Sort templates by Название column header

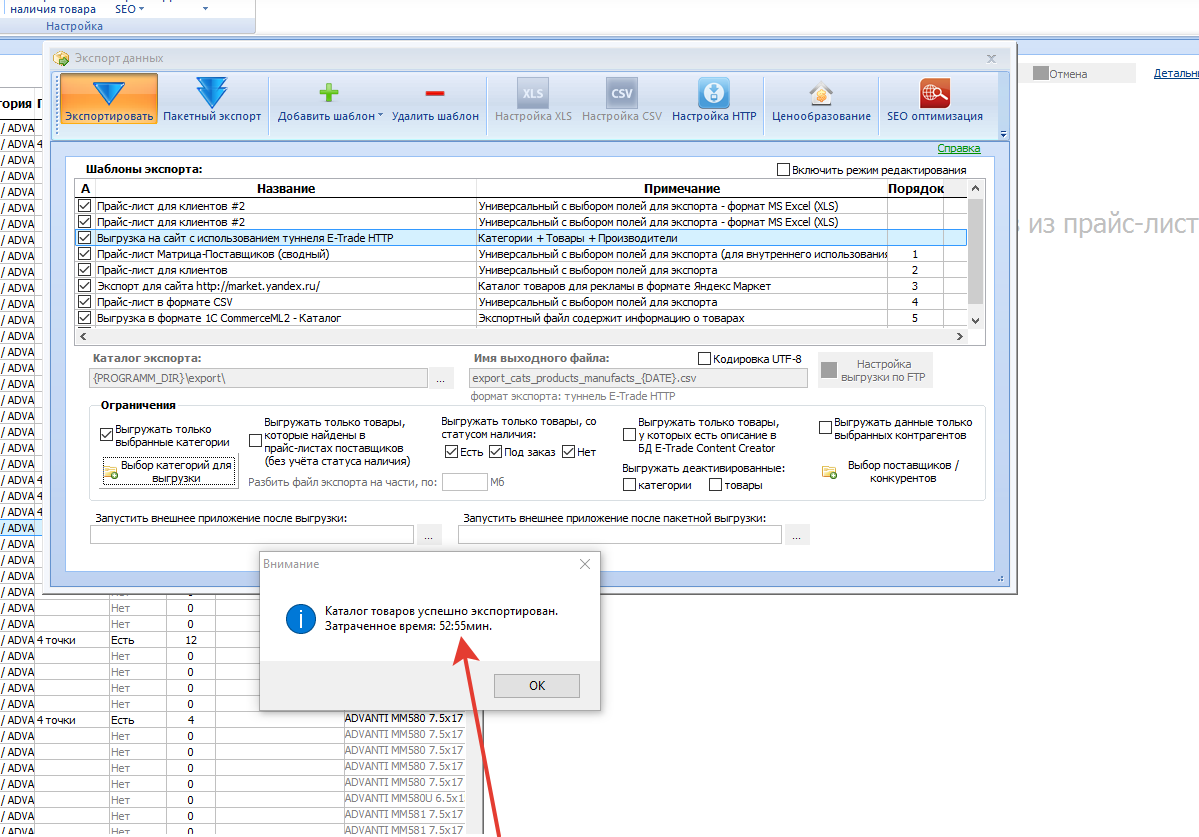click(285, 189)
